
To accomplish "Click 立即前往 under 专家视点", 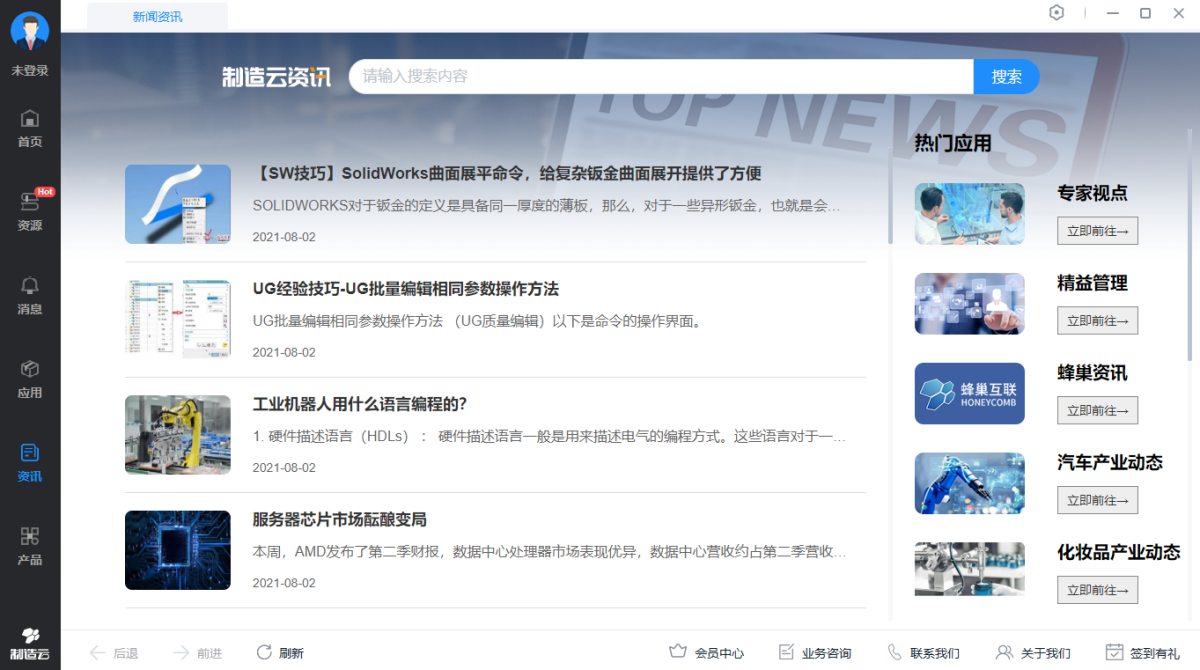I will [1097, 231].
